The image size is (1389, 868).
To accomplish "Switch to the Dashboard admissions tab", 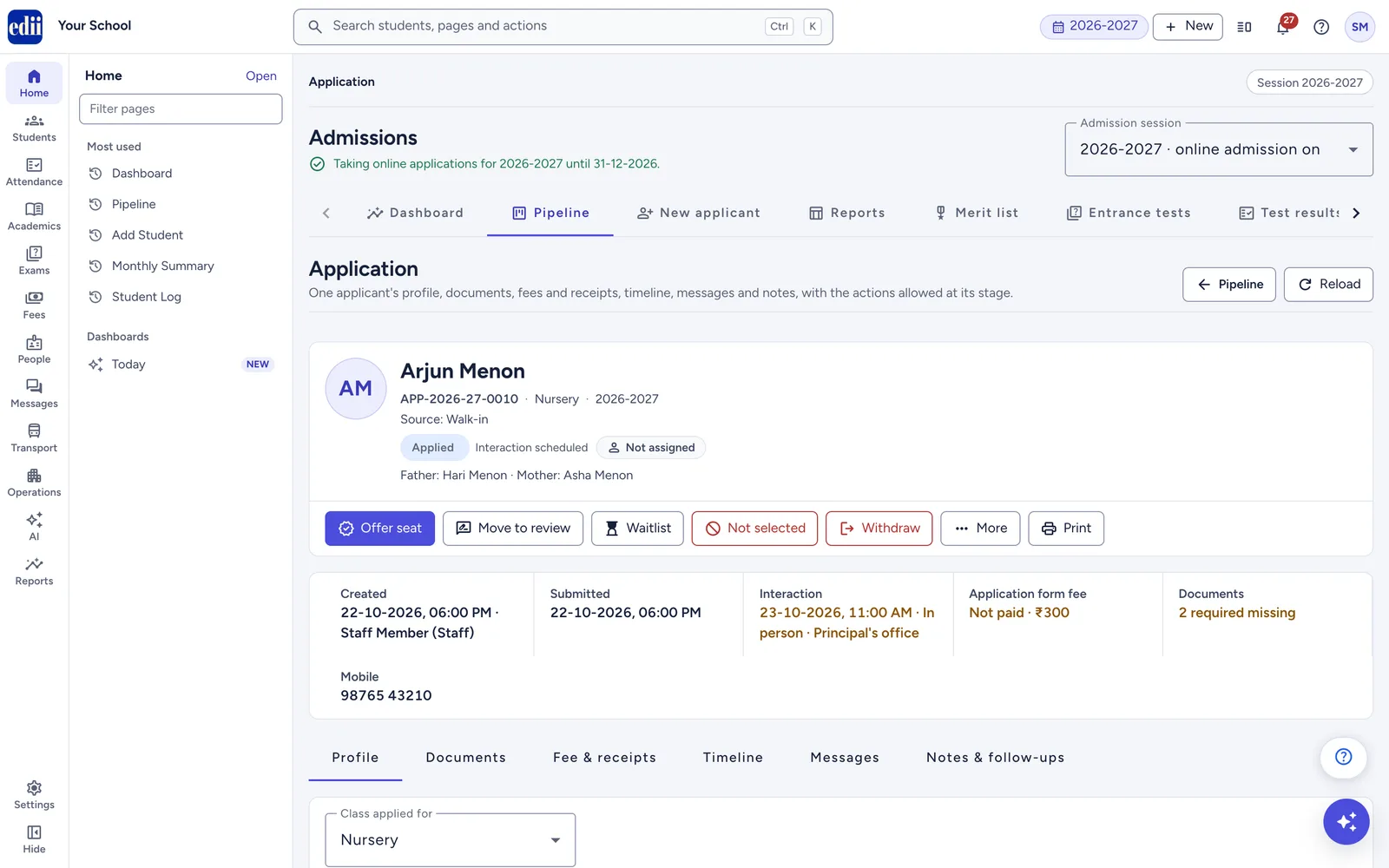I will click(415, 213).
